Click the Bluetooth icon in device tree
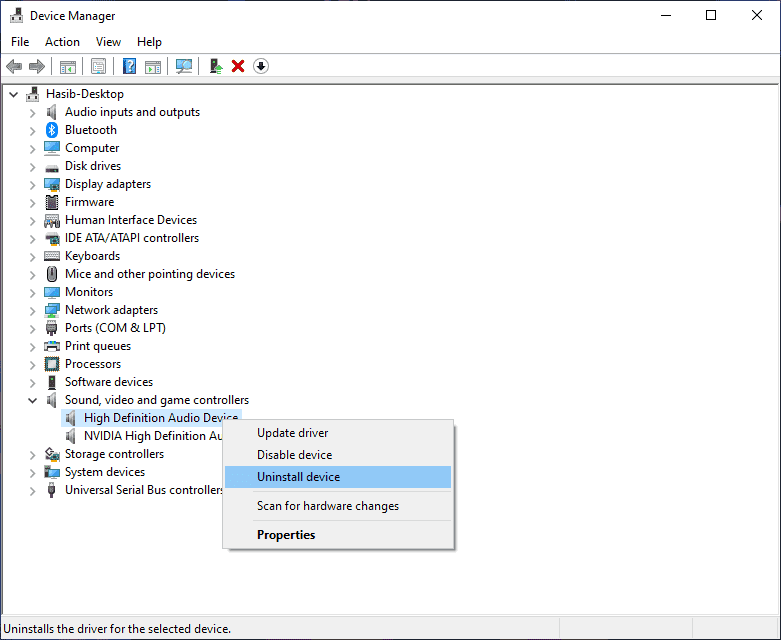 (52, 130)
